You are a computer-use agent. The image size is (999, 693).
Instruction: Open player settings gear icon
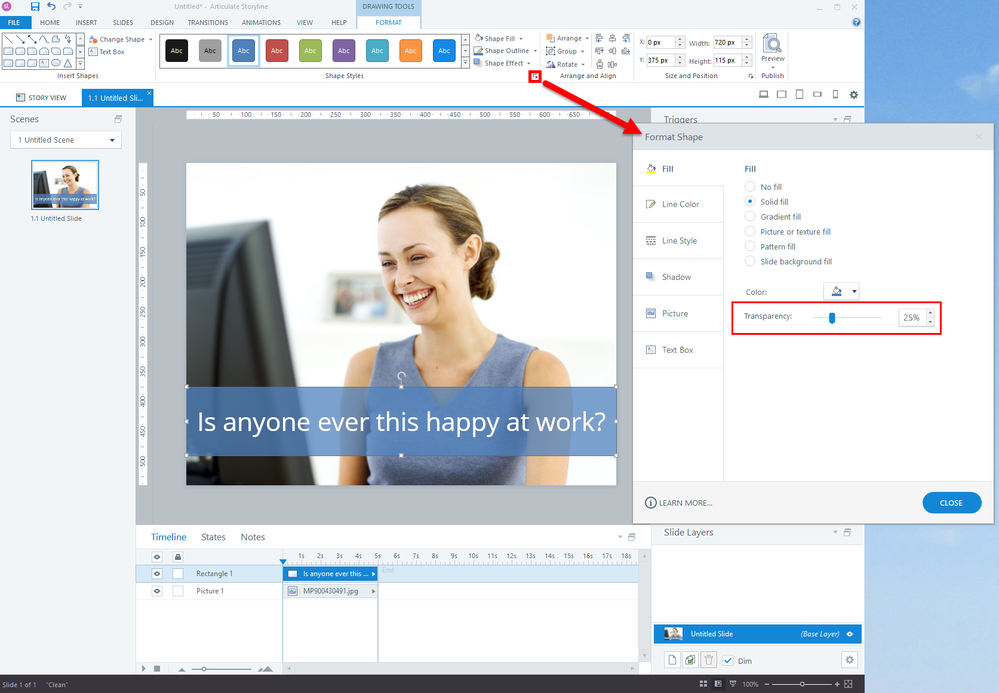pyautogui.click(x=853, y=95)
